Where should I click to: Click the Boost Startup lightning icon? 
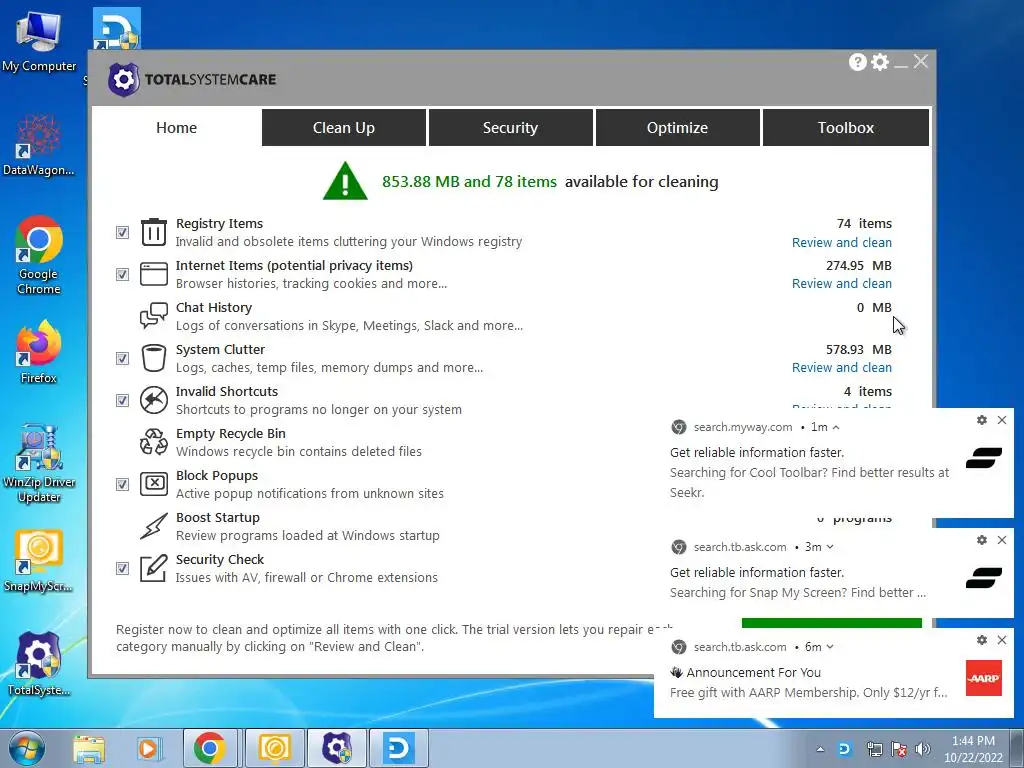click(x=154, y=526)
